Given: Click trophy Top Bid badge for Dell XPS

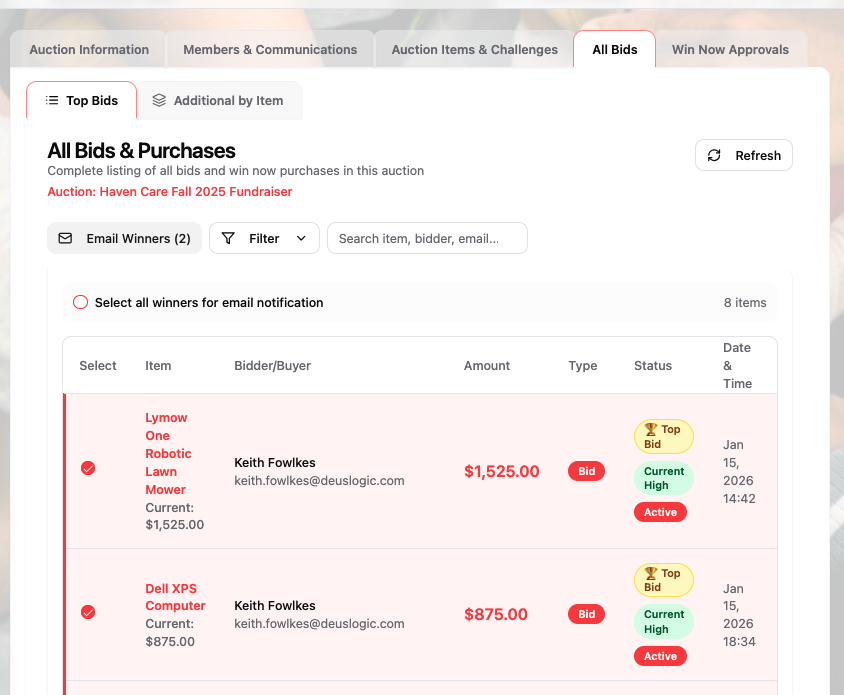Looking at the screenshot, I should coord(663,580).
